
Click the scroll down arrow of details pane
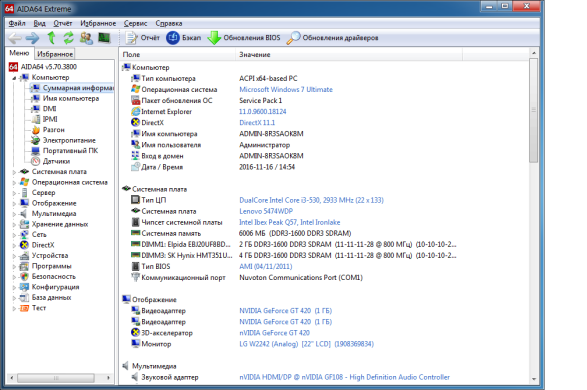tap(533, 379)
